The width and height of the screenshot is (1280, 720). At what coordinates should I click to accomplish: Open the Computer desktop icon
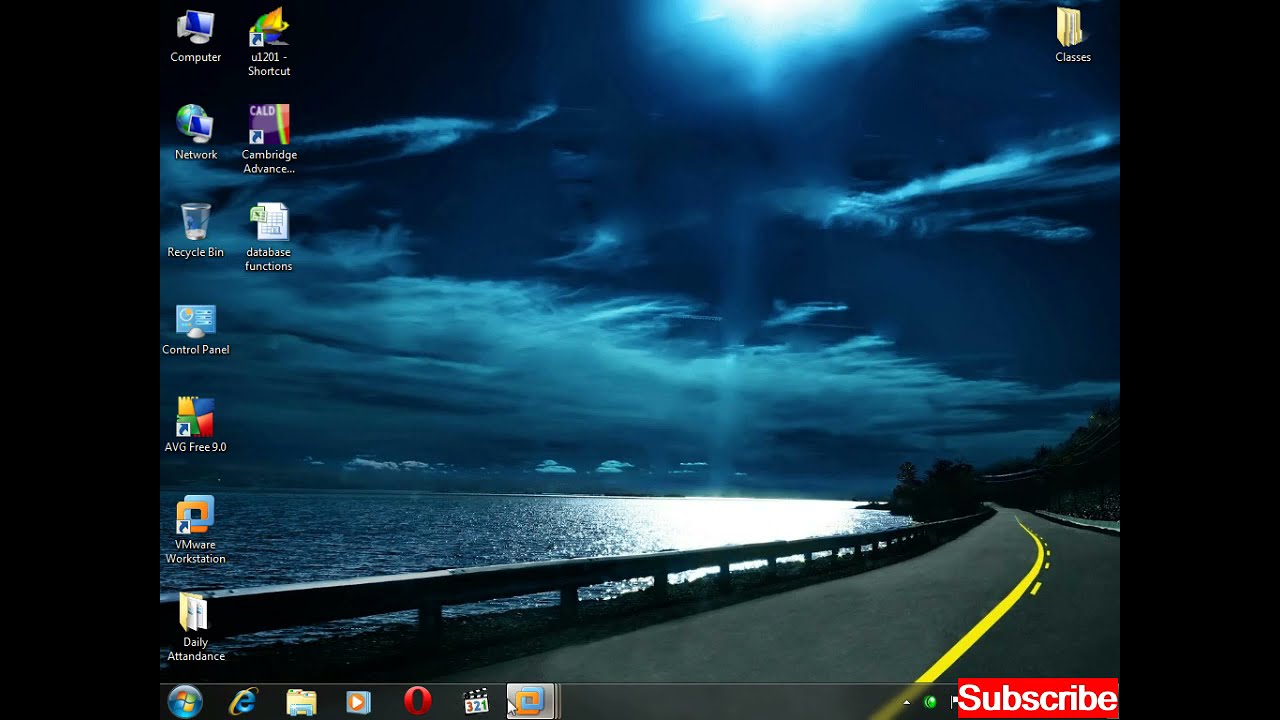[196, 36]
